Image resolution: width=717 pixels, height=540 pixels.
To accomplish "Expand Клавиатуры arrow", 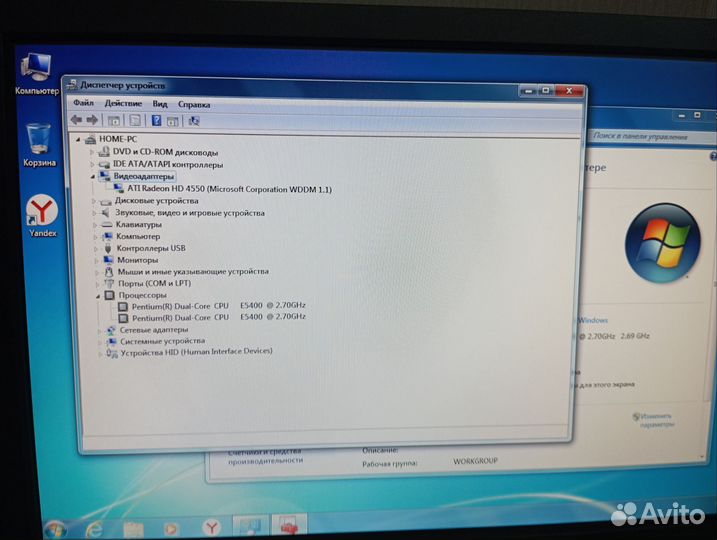I will point(95,225).
